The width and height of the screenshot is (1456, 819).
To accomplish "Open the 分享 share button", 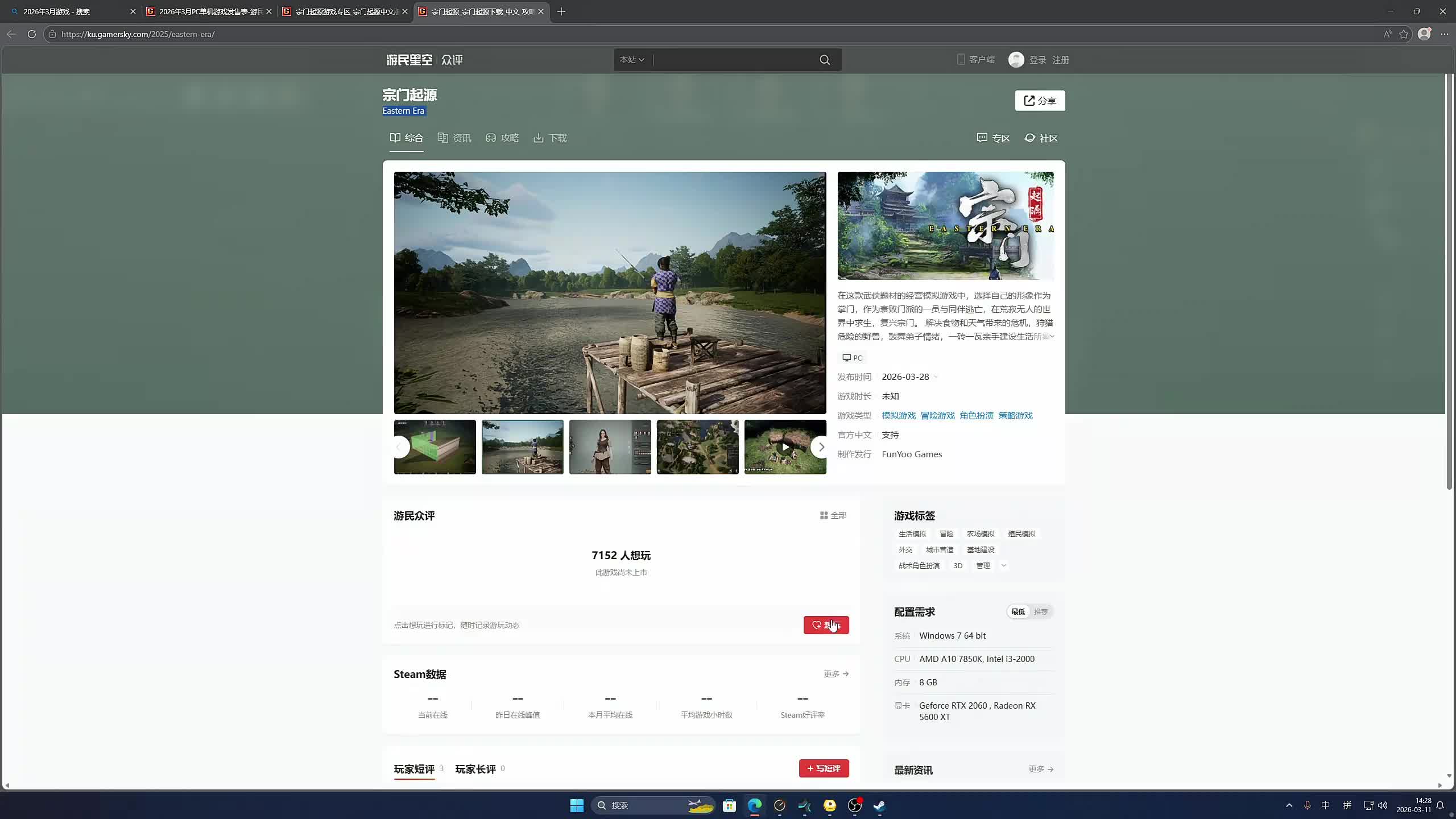I will 1040,101.
